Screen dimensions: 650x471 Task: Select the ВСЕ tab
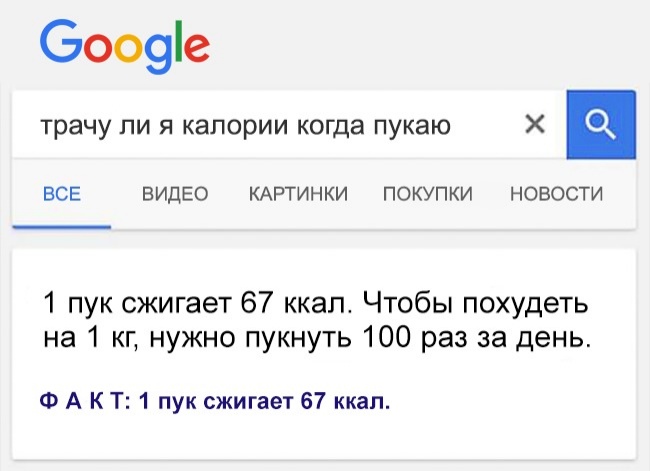[x=62, y=194]
